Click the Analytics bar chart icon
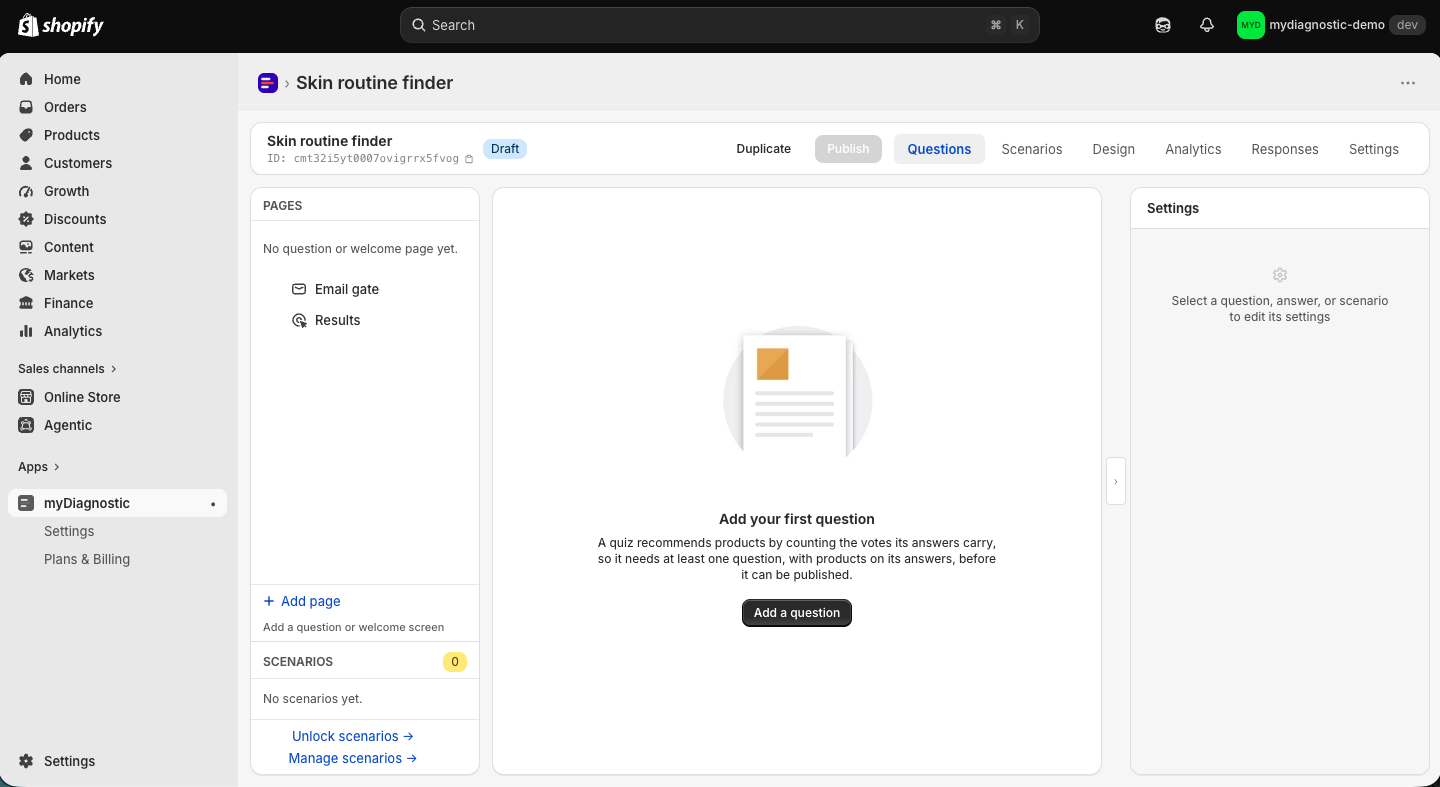The height and width of the screenshot is (787, 1440). (x=26, y=331)
